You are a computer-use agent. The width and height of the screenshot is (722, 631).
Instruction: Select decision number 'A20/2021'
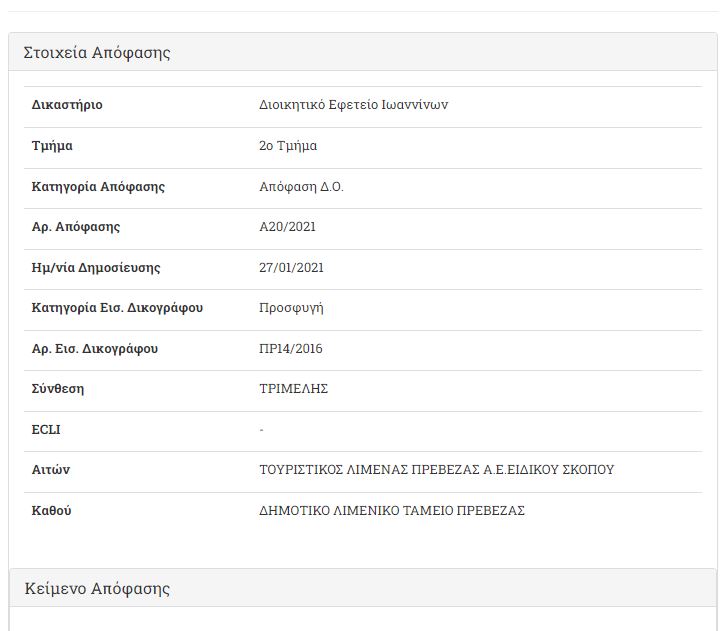[x=288, y=227]
